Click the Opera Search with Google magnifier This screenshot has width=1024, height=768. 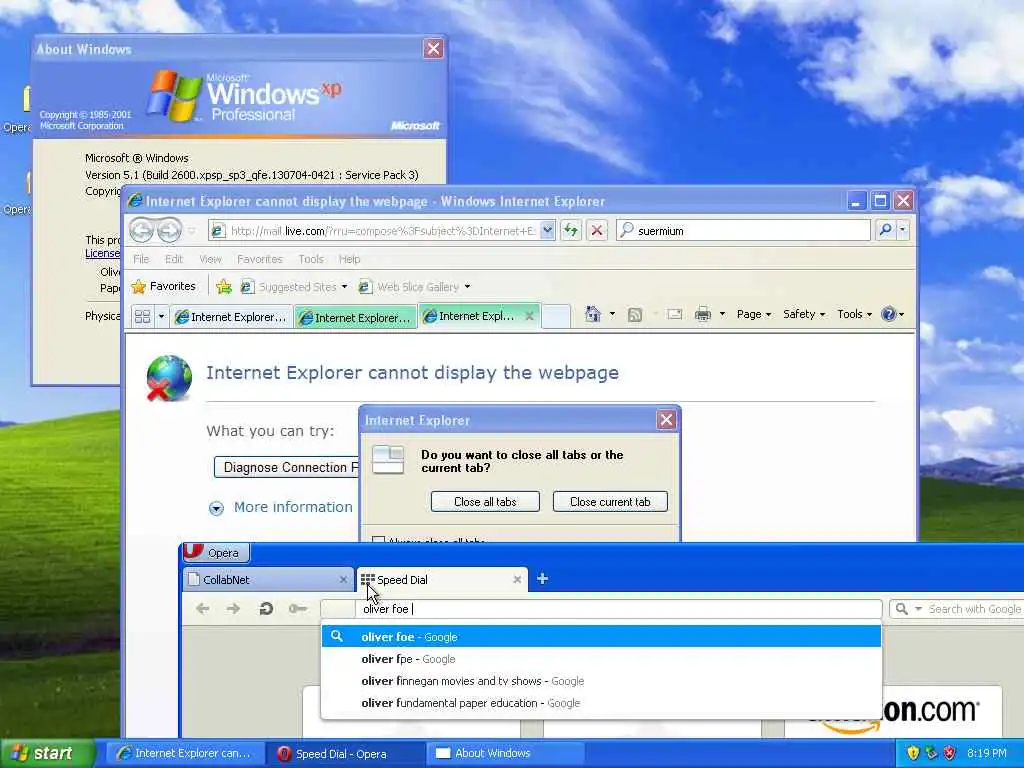tap(901, 609)
